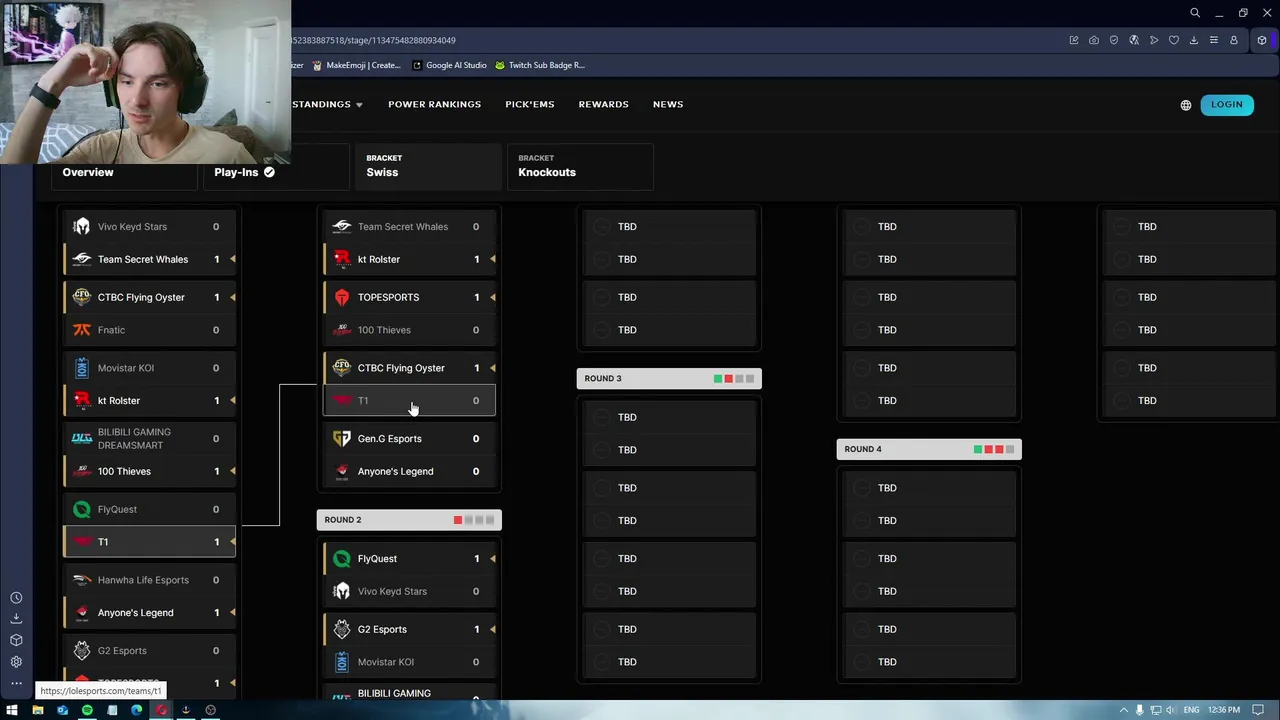Screen dimensions: 1280x720
Task: Click Hanwha Life Esports team row
Action: coord(150,580)
